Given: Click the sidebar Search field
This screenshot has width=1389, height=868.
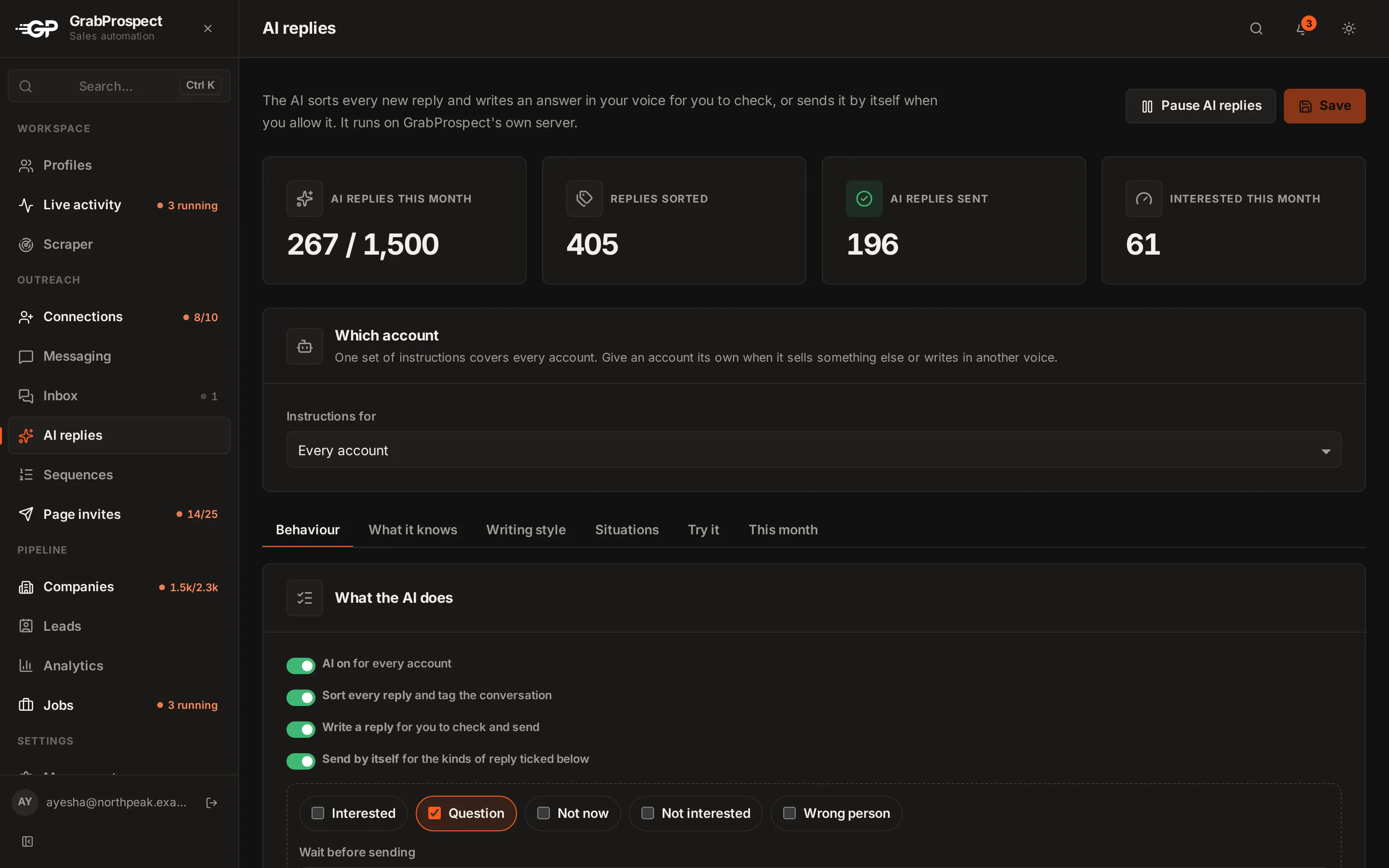Looking at the screenshot, I should tap(119, 86).
